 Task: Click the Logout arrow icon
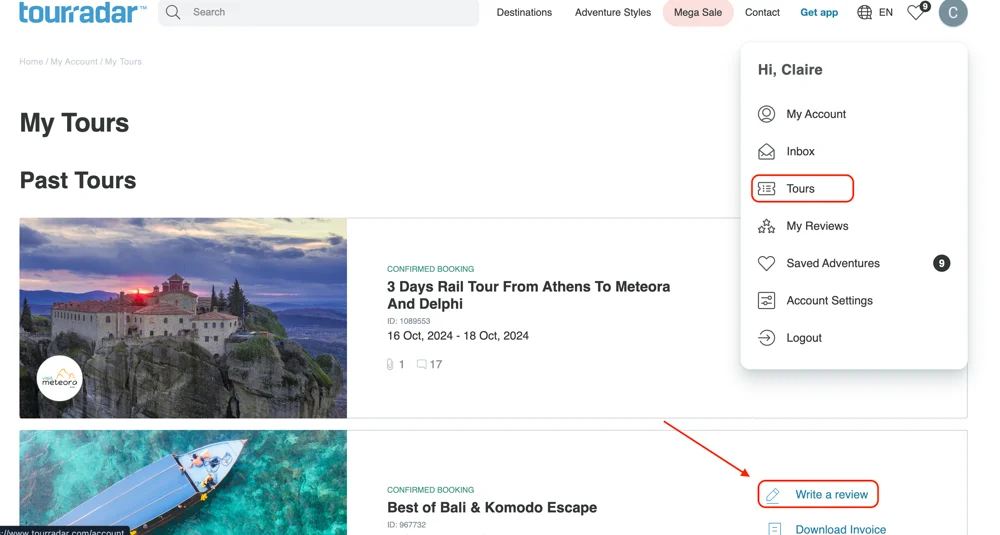(766, 338)
